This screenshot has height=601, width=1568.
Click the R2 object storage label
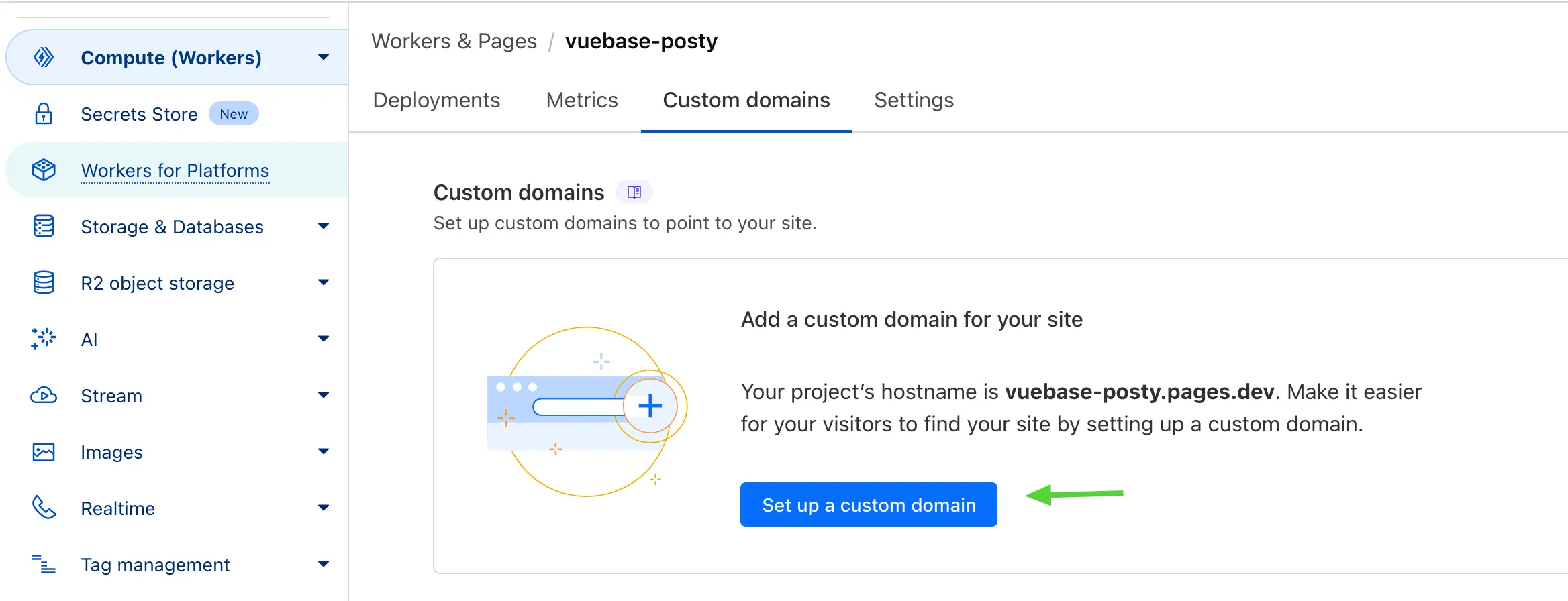[157, 283]
